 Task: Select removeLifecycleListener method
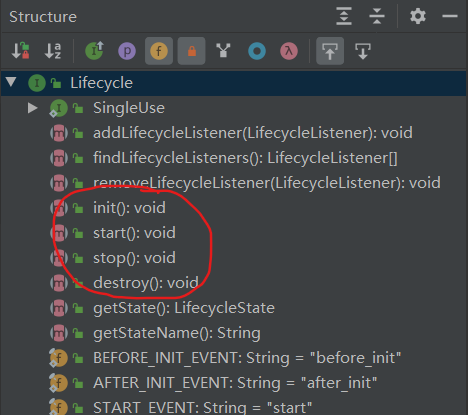click(267, 183)
